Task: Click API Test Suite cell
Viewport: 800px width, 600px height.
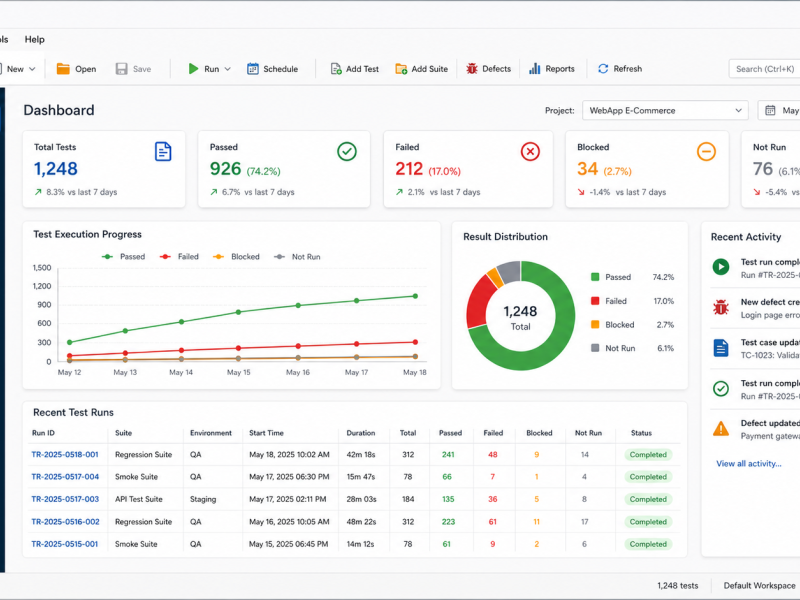Action: (139, 499)
